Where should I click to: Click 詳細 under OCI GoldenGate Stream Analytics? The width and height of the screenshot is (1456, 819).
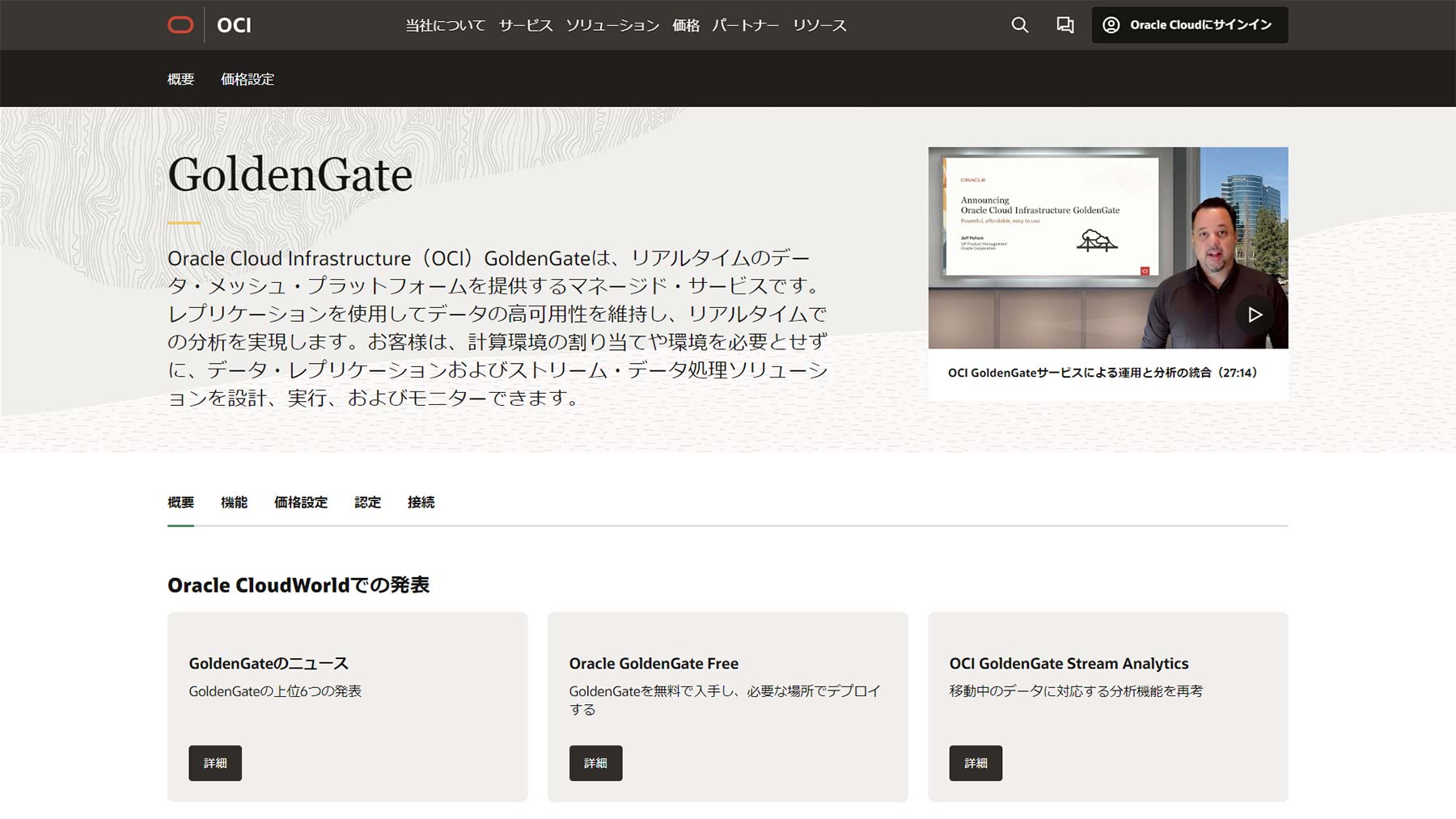tap(976, 763)
